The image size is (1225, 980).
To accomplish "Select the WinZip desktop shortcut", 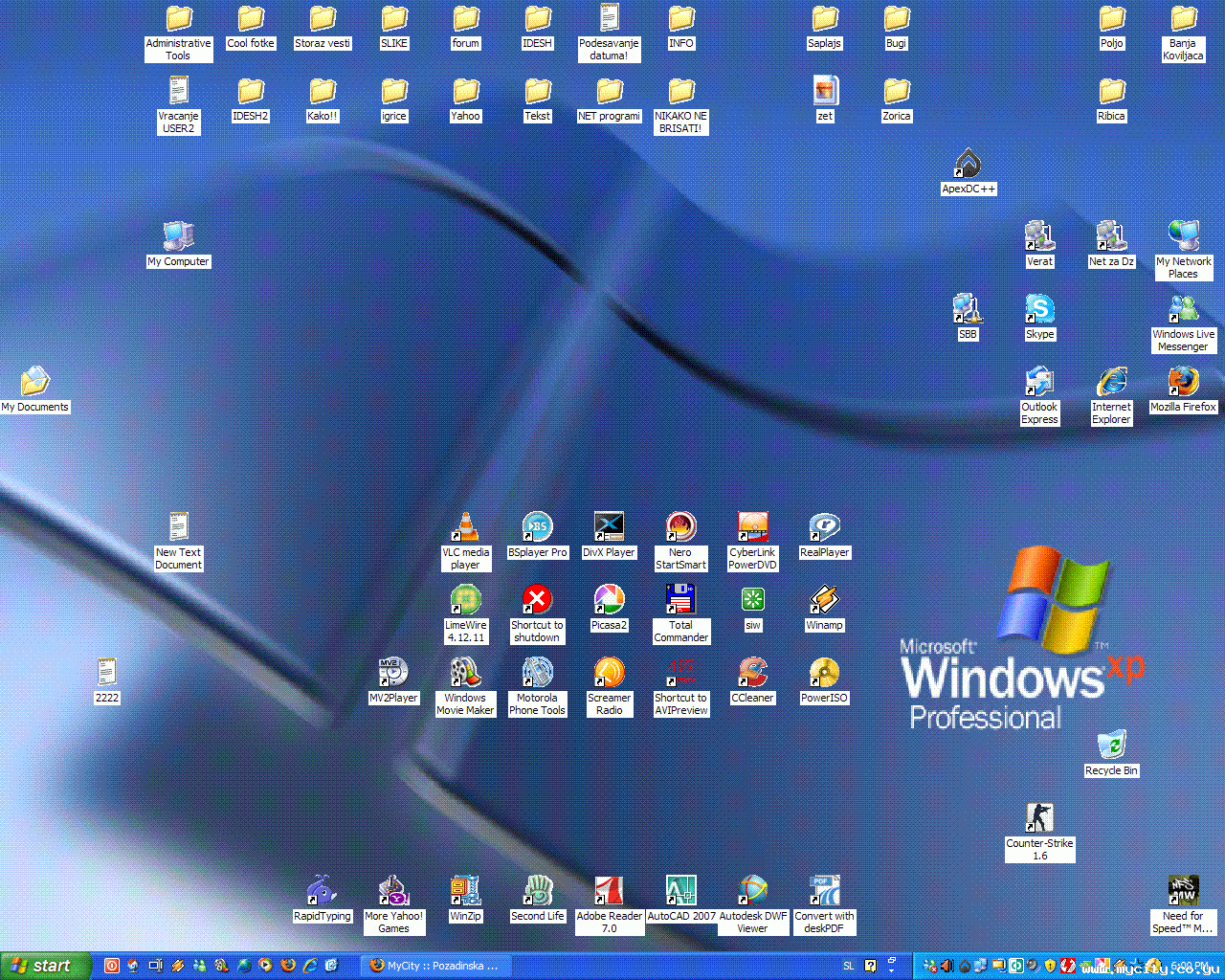I will click(x=466, y=892).
